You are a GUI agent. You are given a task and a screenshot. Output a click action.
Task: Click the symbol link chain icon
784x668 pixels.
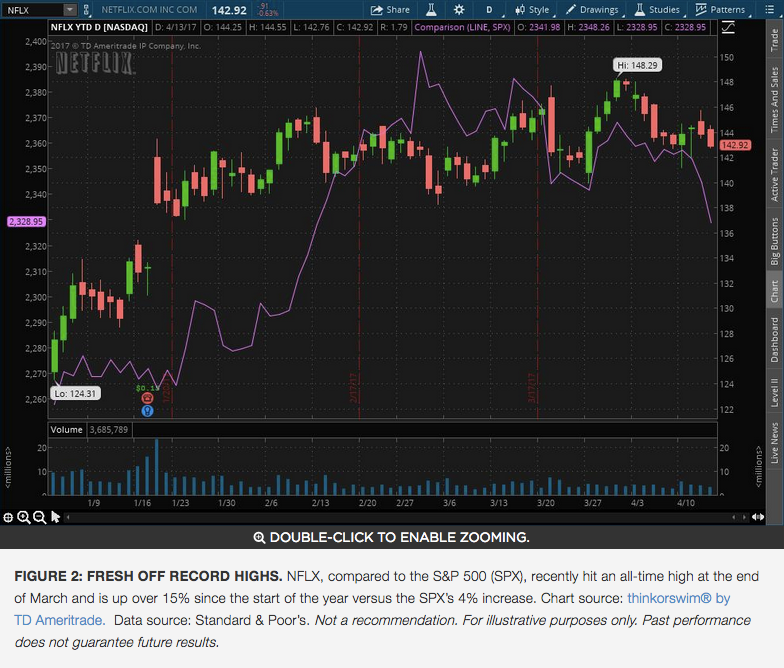86,10
